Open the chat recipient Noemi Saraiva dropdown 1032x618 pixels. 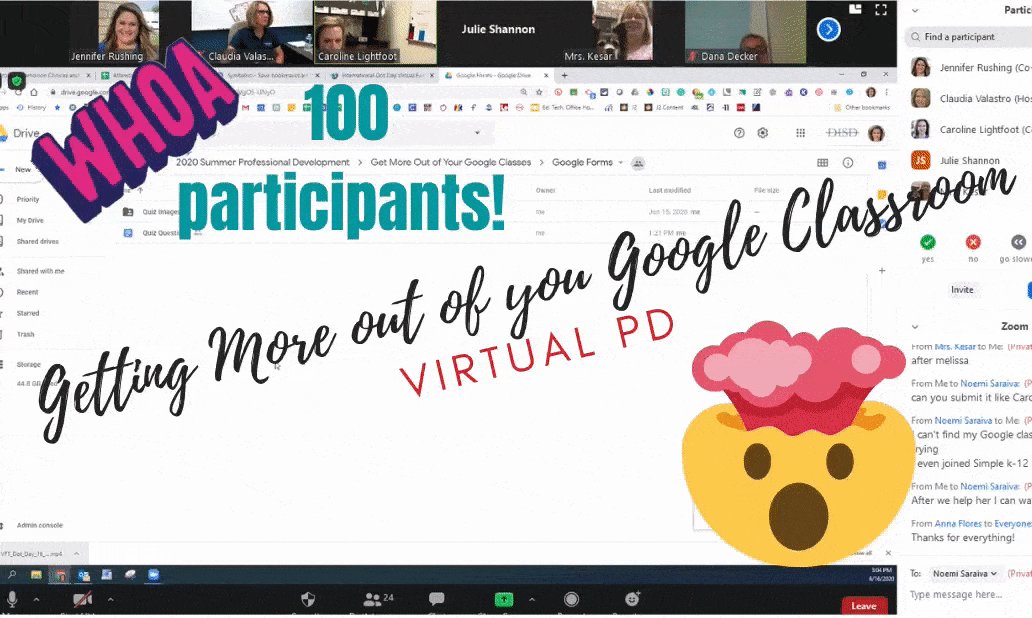[x=964, y=574]
